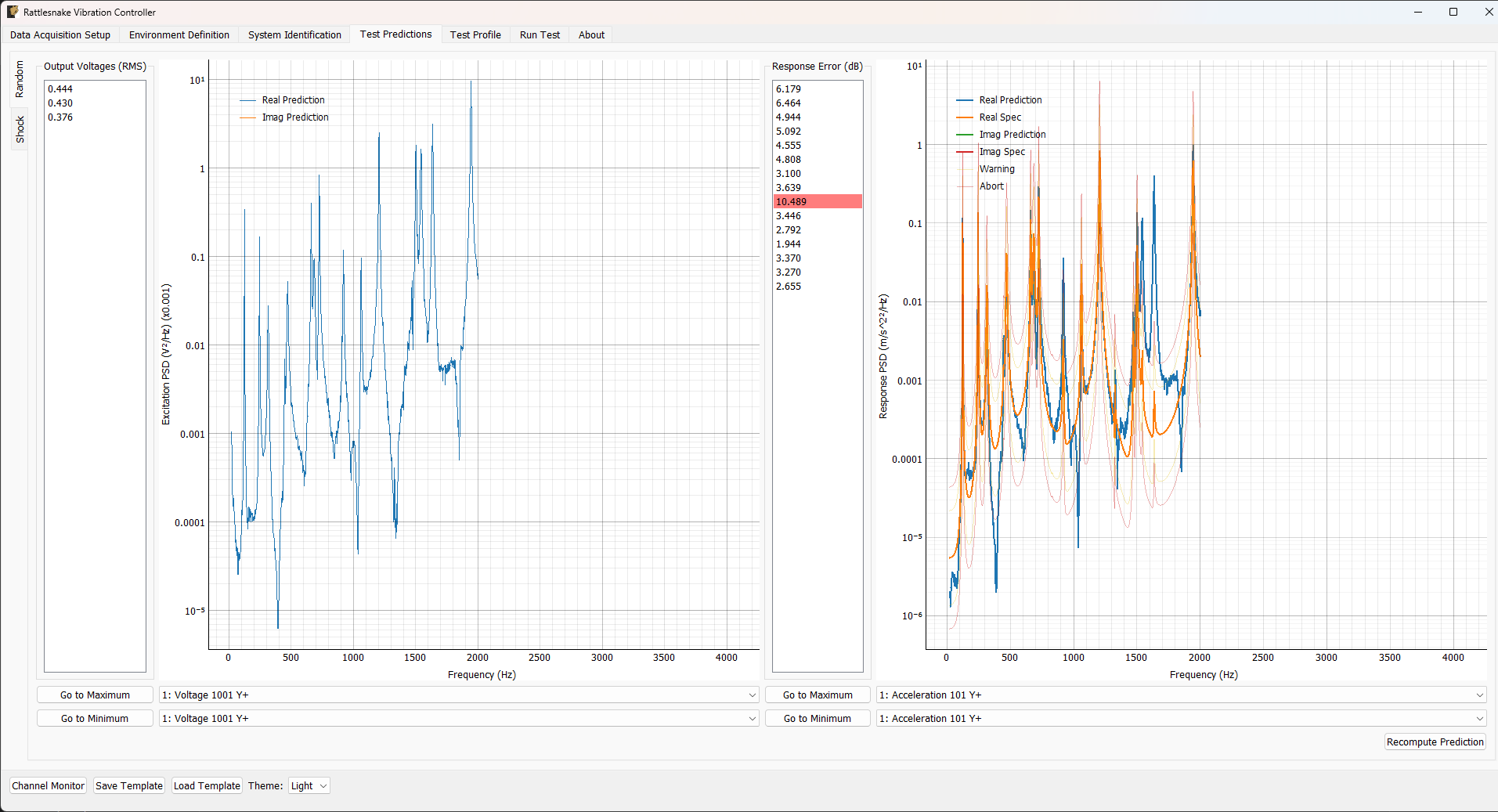1498x812 pixels.
Task: Click Go to Minimum under Output Voltages
Action: click(x=95, y=718)
